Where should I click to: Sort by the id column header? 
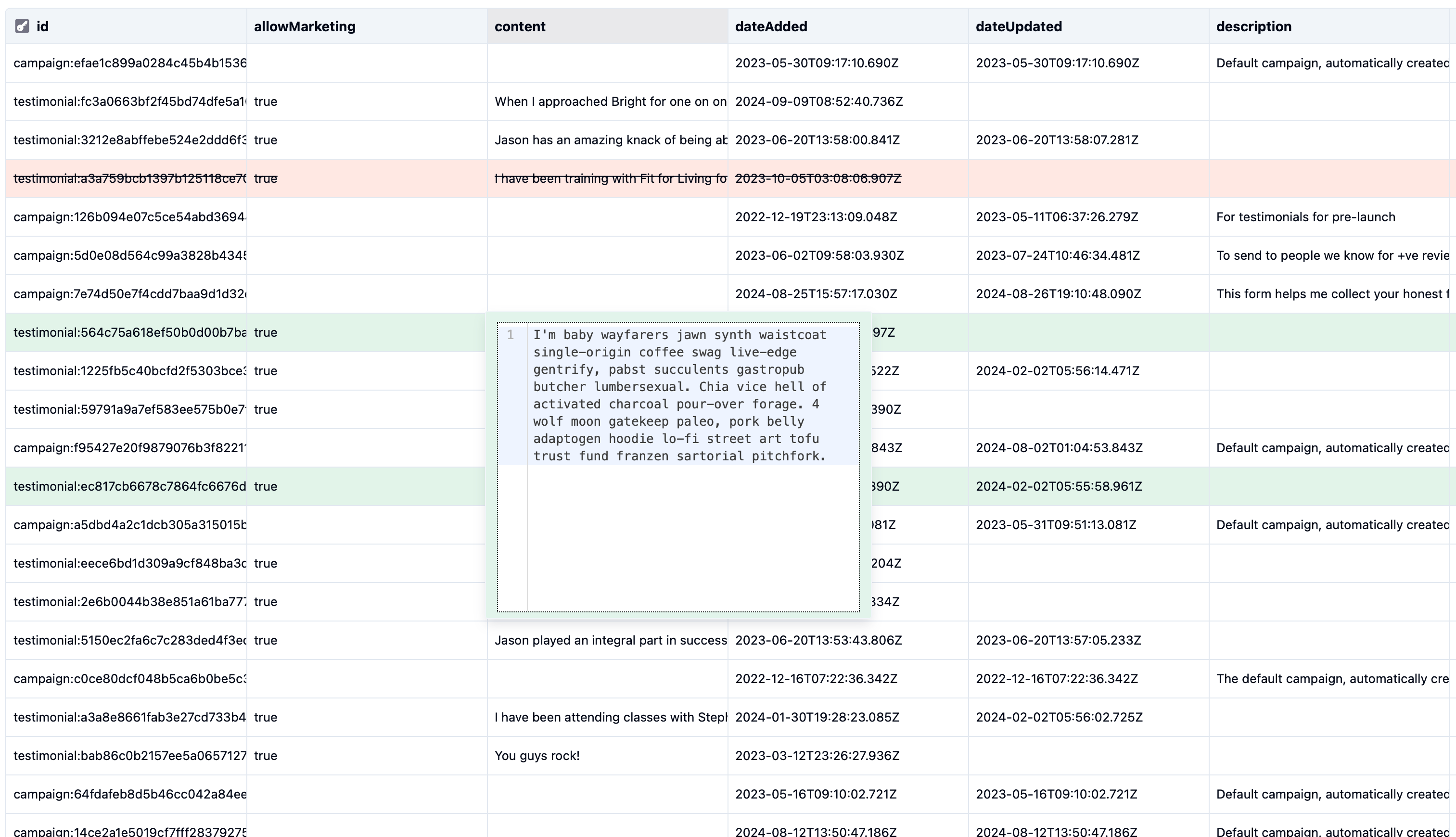(126, 26)
